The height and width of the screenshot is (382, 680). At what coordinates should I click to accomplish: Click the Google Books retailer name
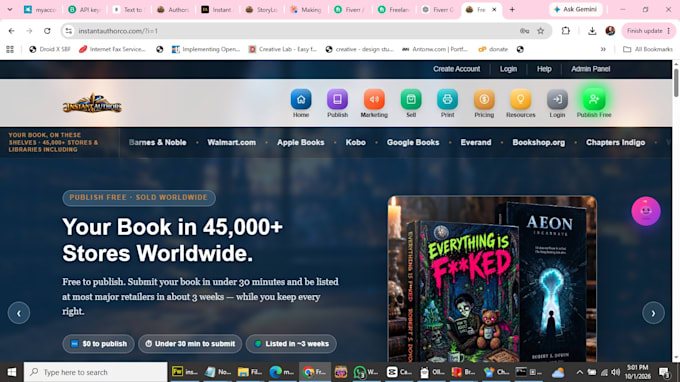[x=413, y=143]
